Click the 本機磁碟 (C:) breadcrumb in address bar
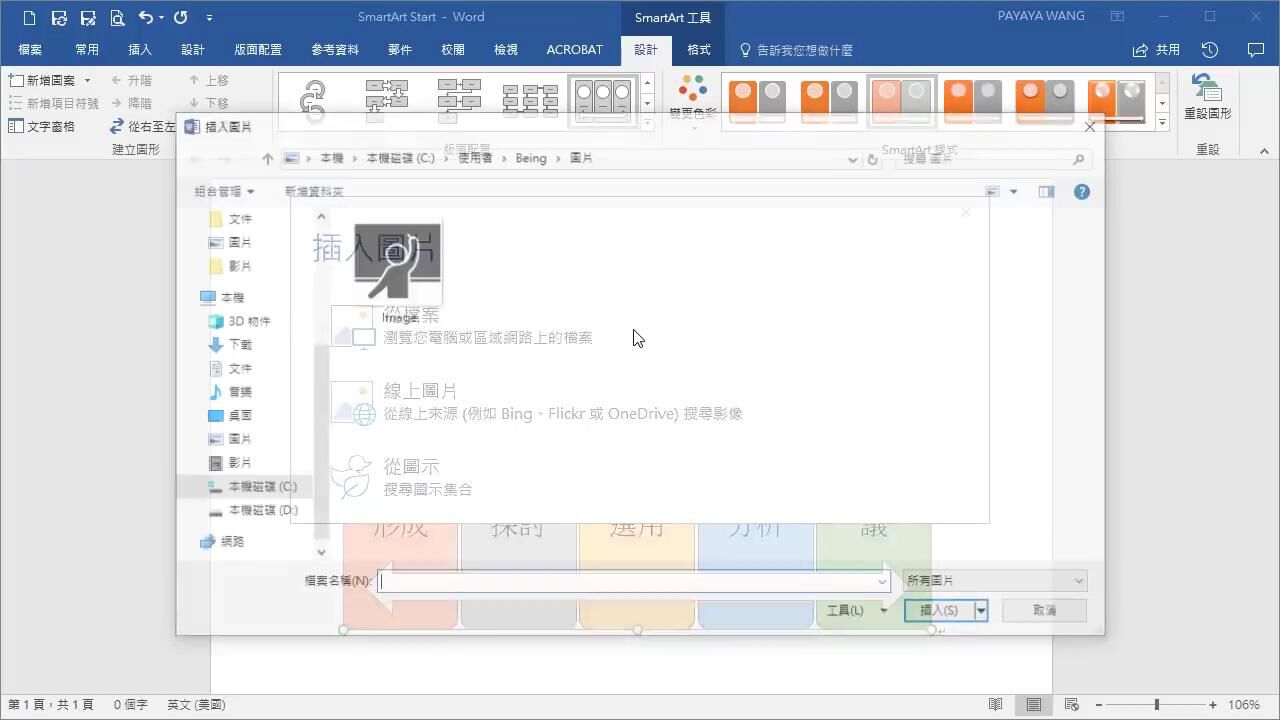Screen dimensions: 1280x720 pyautogui.click(x=400, y=159)
